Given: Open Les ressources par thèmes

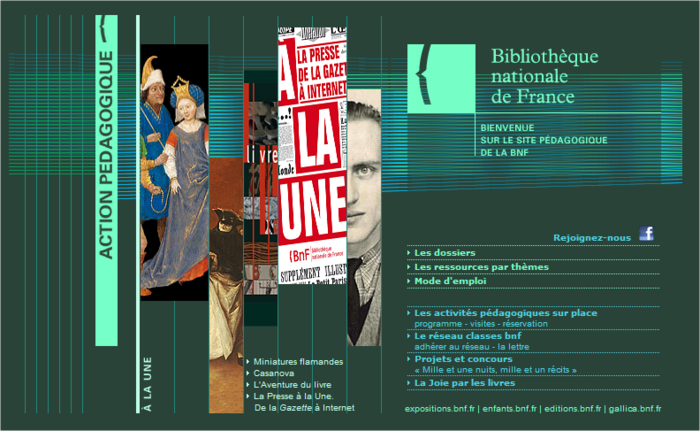Looking at the screenshot, I should click(x=481, y=267).
